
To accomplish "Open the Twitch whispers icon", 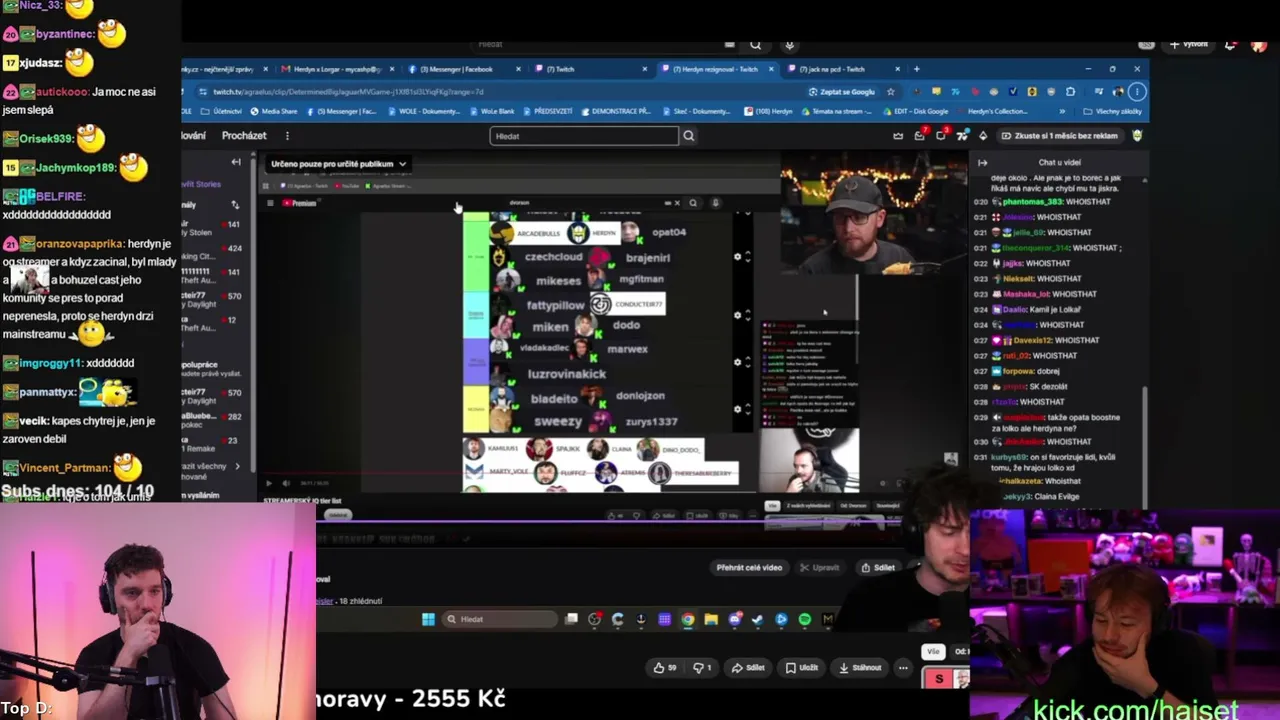I will pos(941,136).
